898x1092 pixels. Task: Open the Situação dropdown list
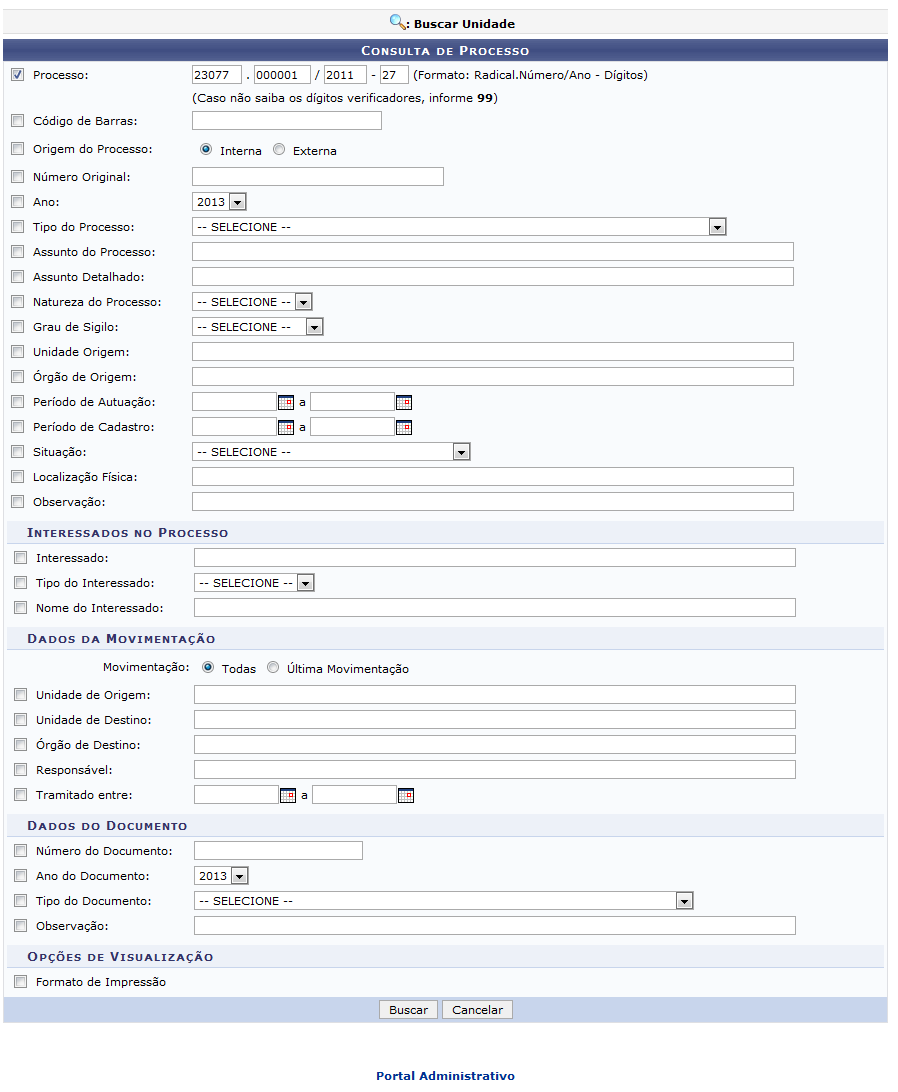coord(460,452)
